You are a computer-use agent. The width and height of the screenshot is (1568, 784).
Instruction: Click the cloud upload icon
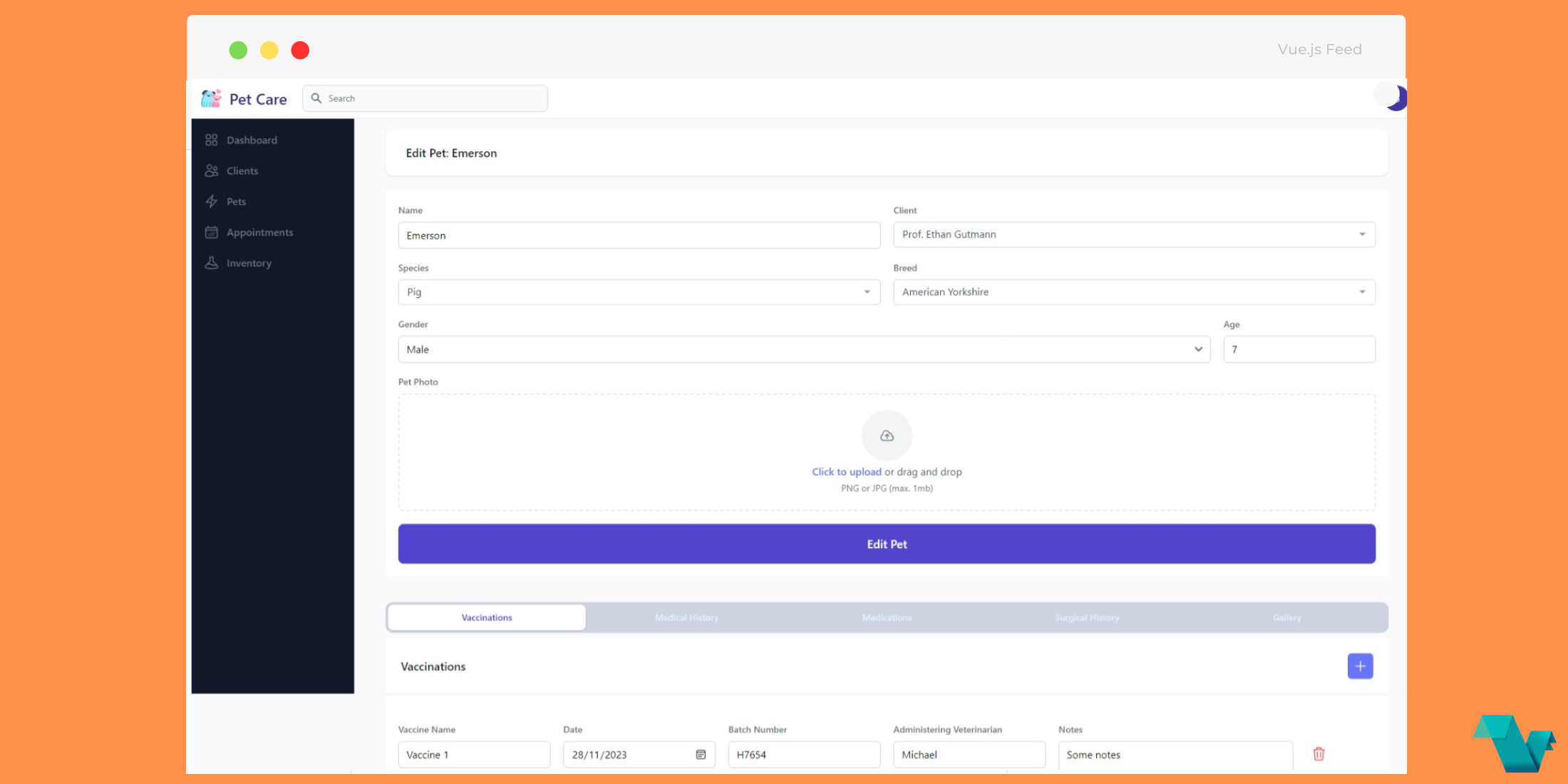pos(887,435)
